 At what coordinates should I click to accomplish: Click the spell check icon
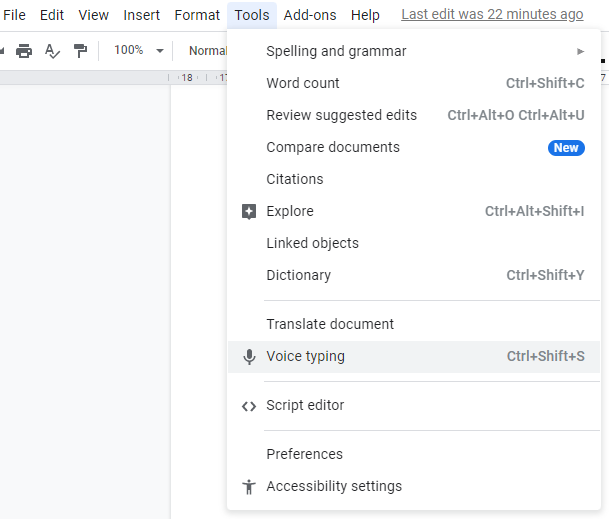(x=52, y=51)
